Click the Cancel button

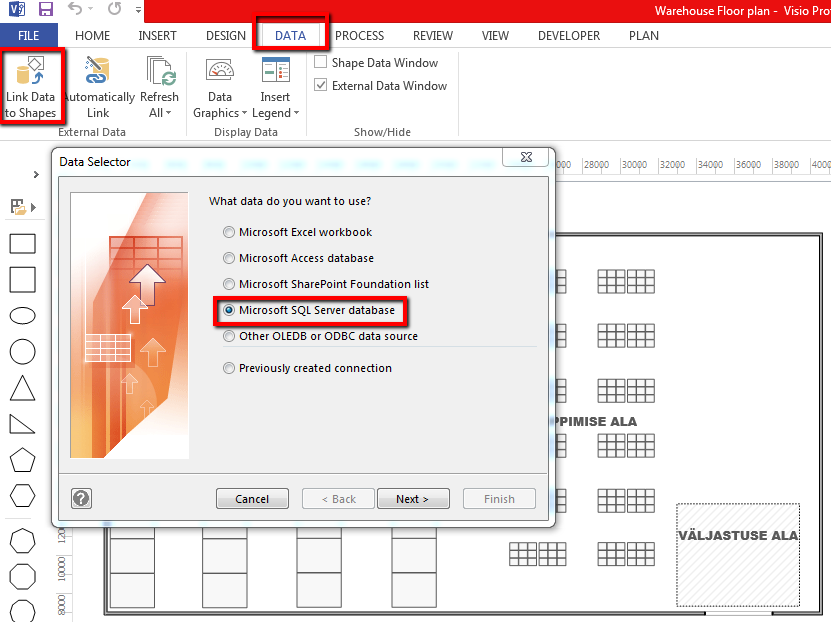252,499
